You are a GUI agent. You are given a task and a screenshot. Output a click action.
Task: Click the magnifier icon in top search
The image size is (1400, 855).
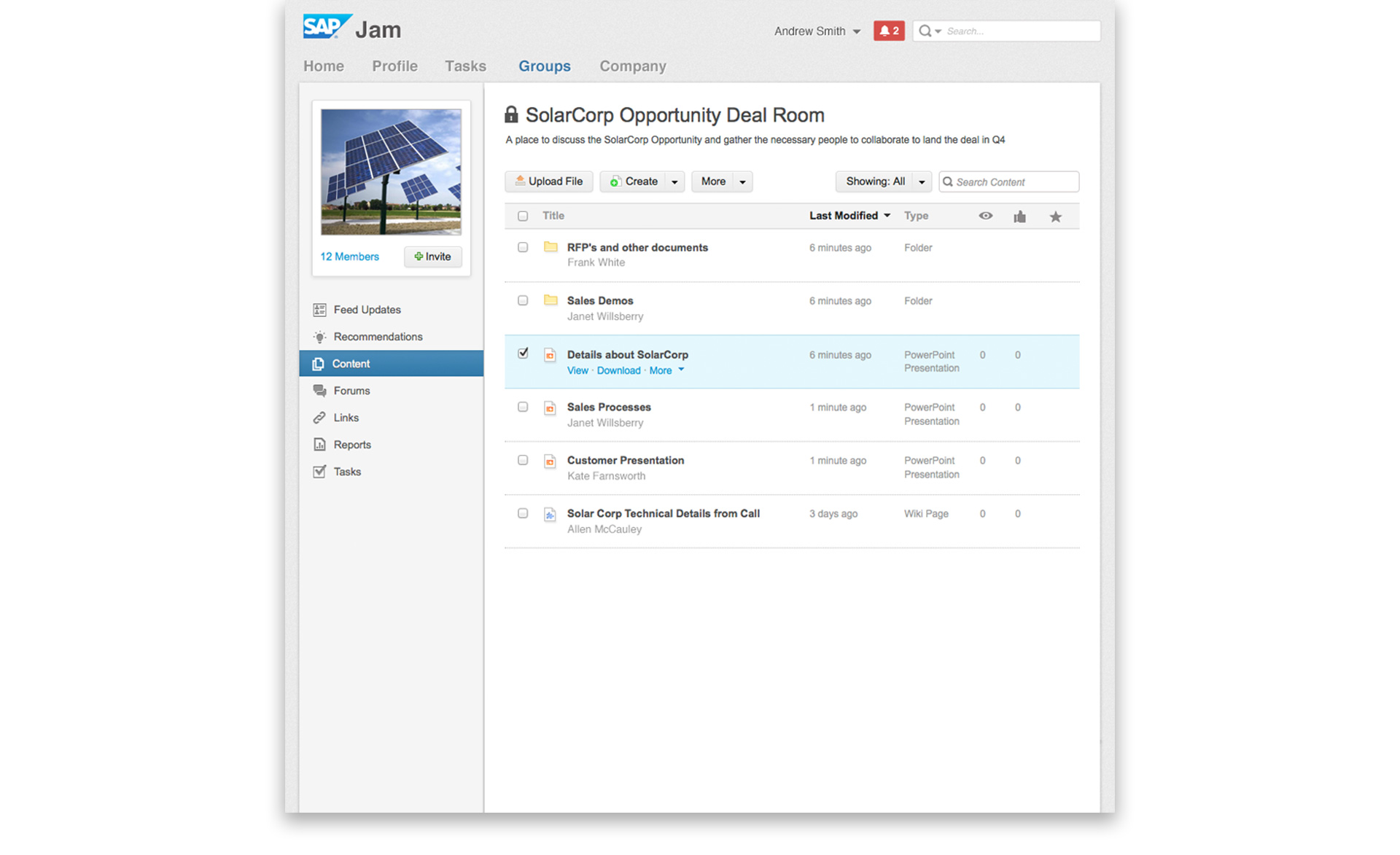tap(925, 31)
